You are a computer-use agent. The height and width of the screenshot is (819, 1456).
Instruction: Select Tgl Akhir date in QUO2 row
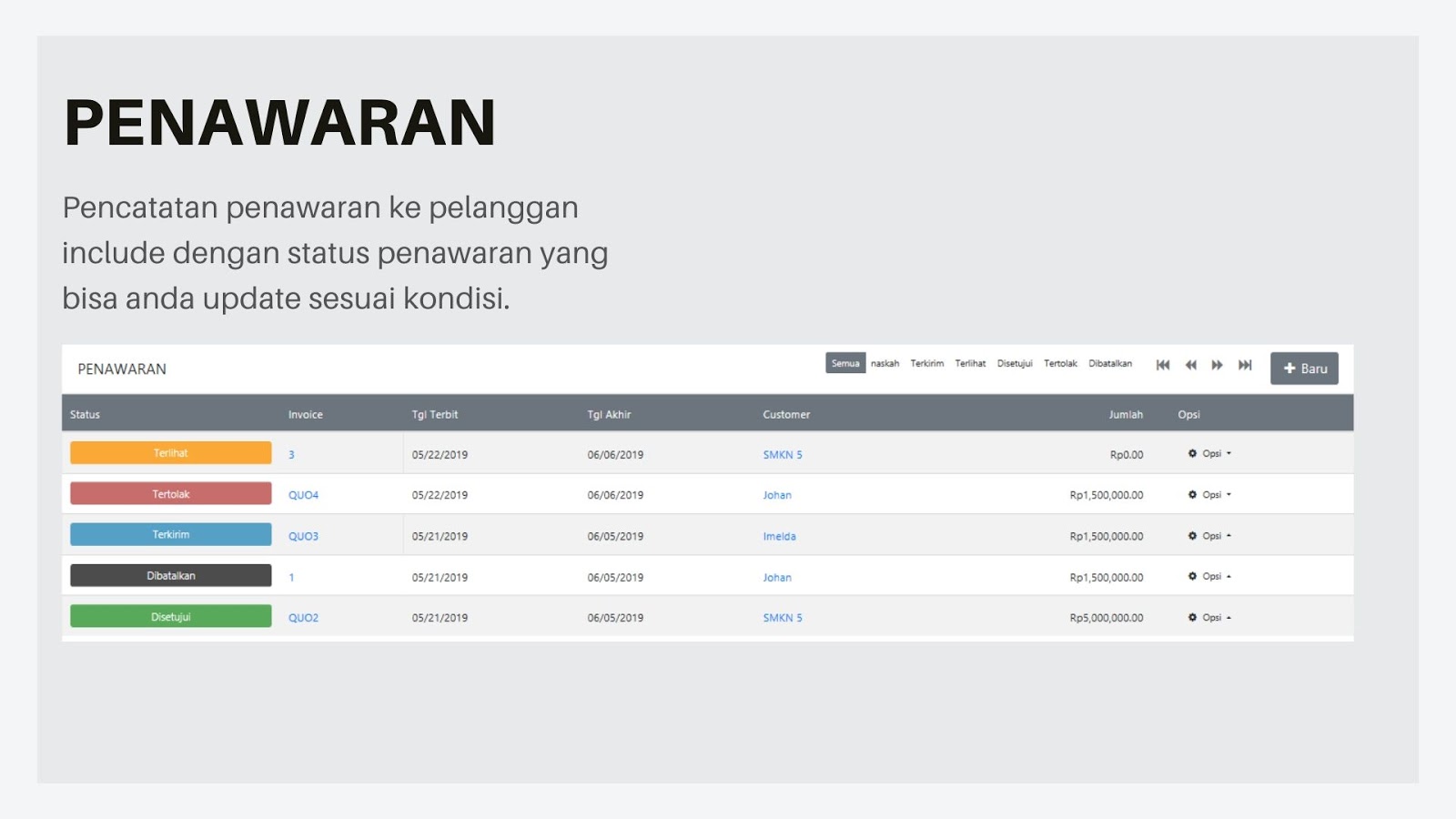(615, 617)
